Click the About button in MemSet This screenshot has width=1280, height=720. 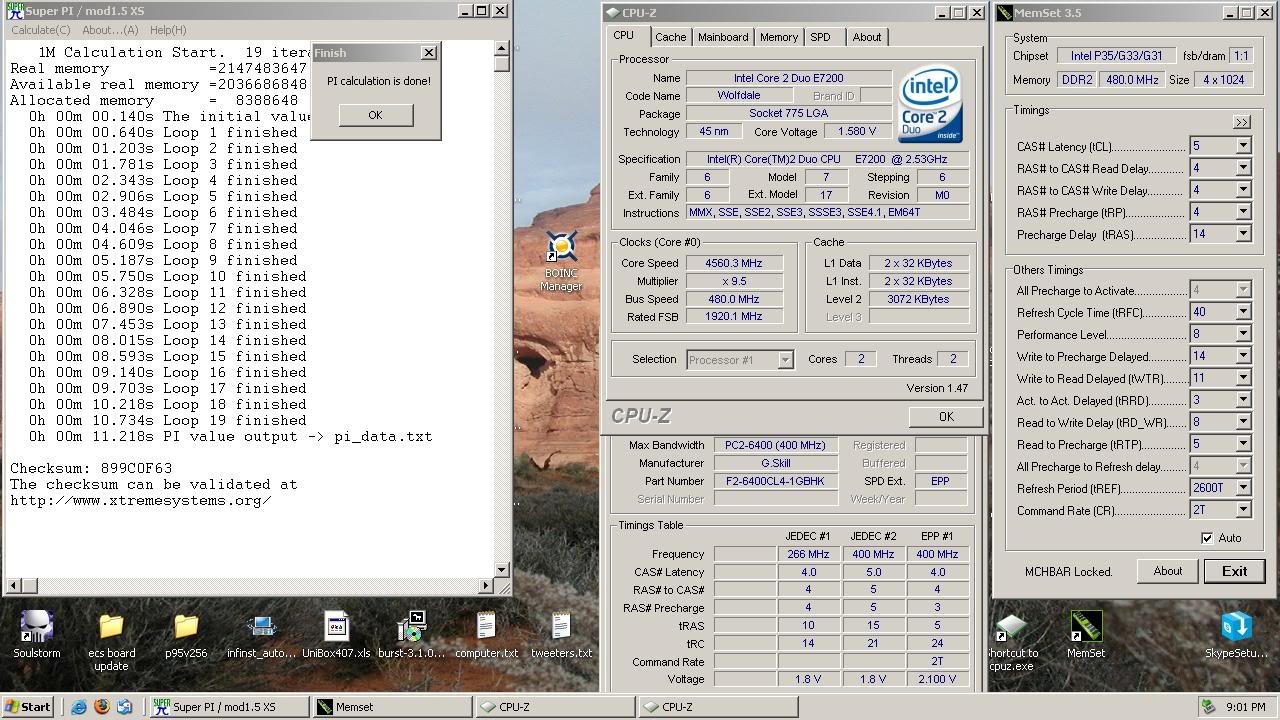[1168, 571]
